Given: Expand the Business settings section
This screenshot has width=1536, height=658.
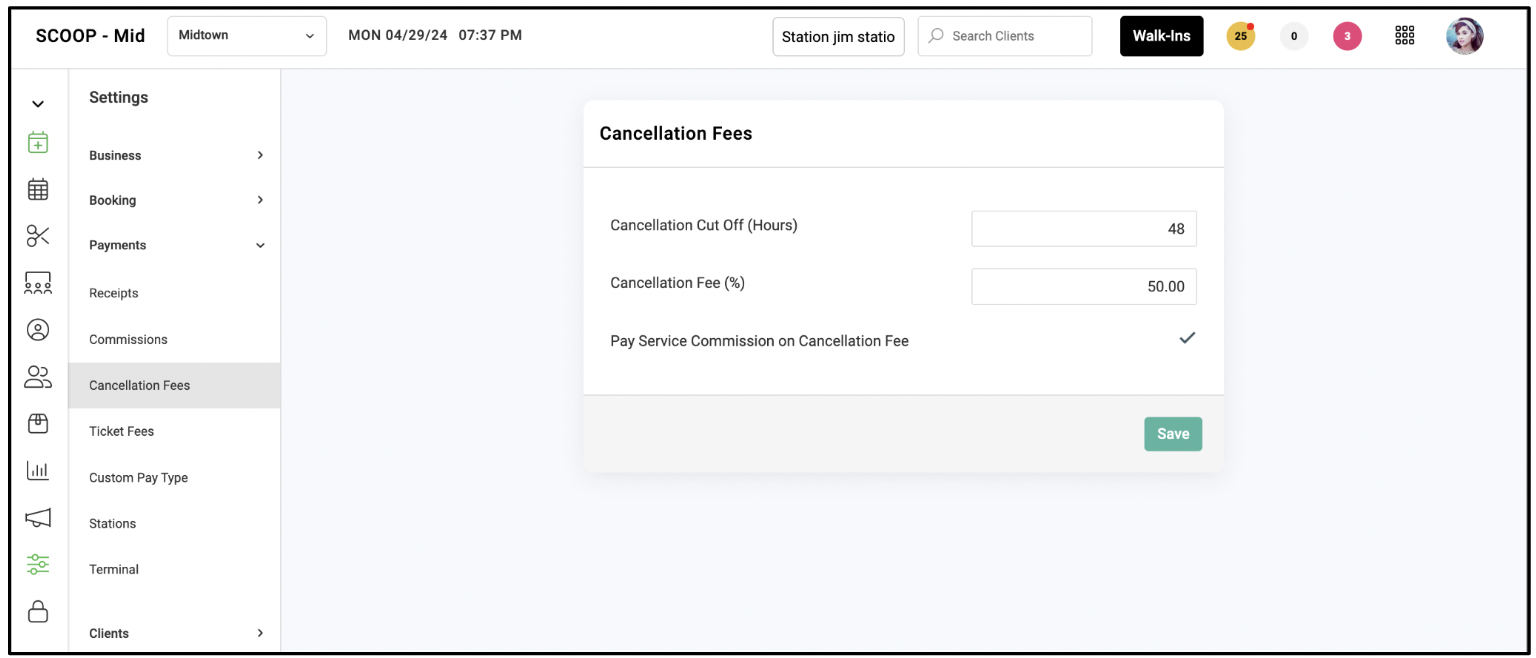Looking at the screenshot, I should tap(176, 155).
